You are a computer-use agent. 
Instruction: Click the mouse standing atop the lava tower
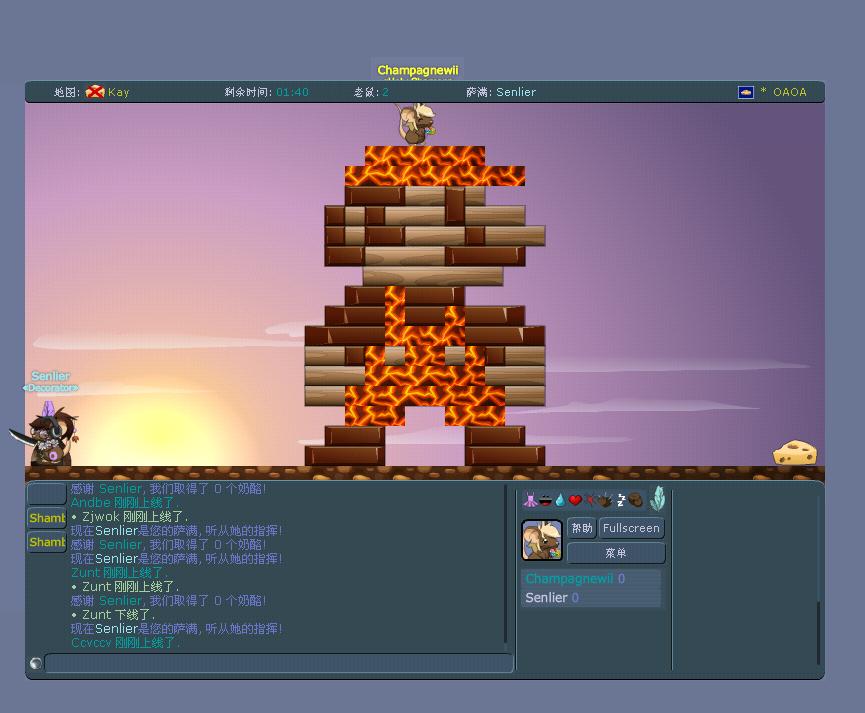click(415, 124)
